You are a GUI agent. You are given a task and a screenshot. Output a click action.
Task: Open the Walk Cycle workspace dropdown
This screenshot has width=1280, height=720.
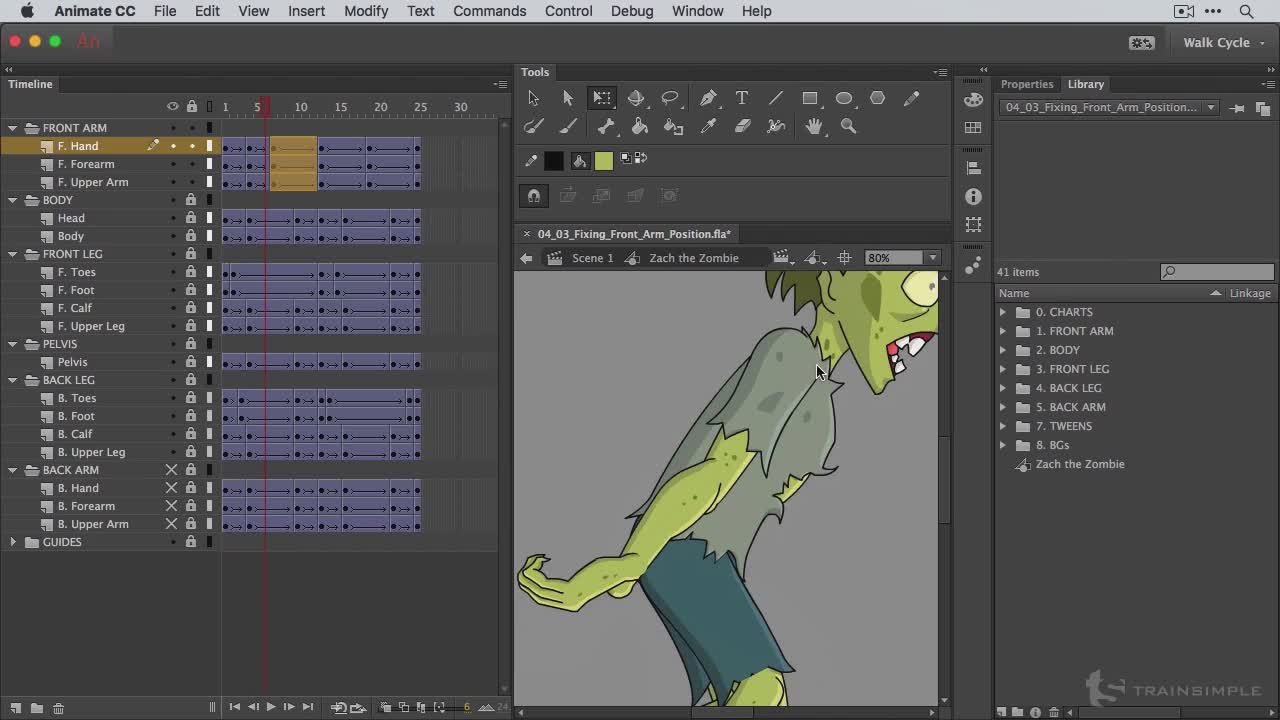[x=1224, y=42]
